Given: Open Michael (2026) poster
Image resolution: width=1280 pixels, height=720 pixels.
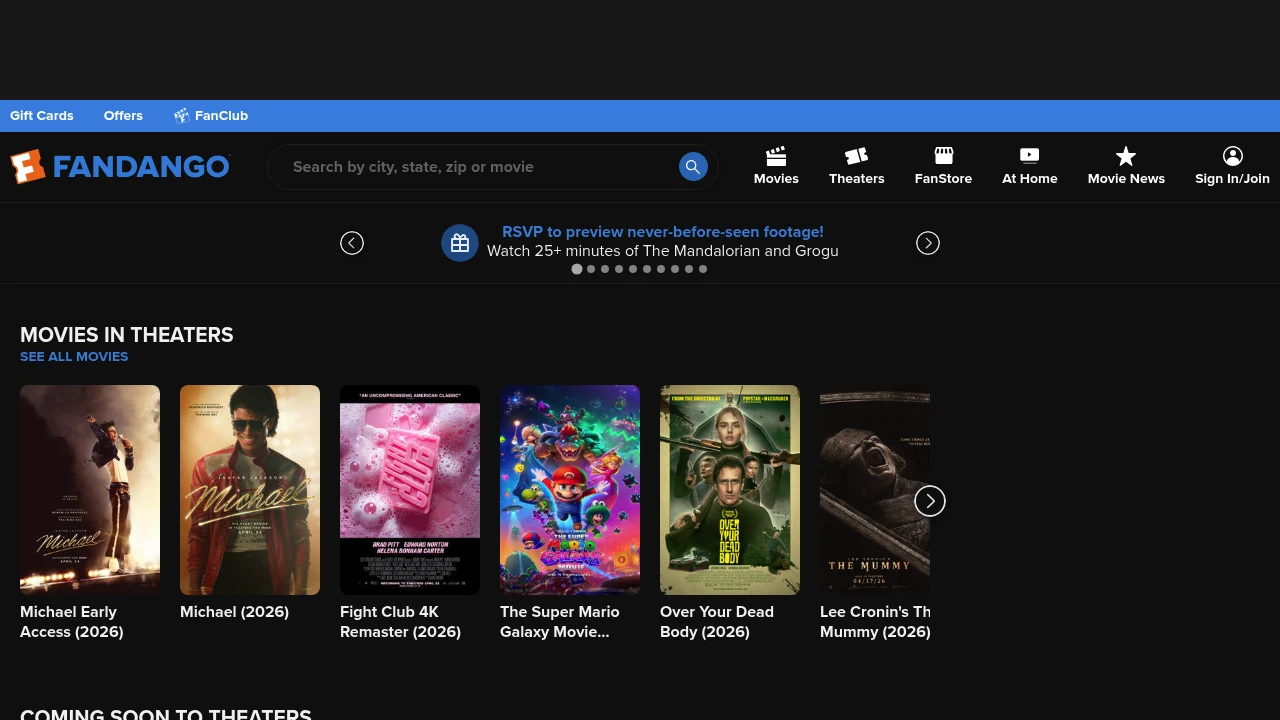Looking at the screenshot, I should pos(250,490).
